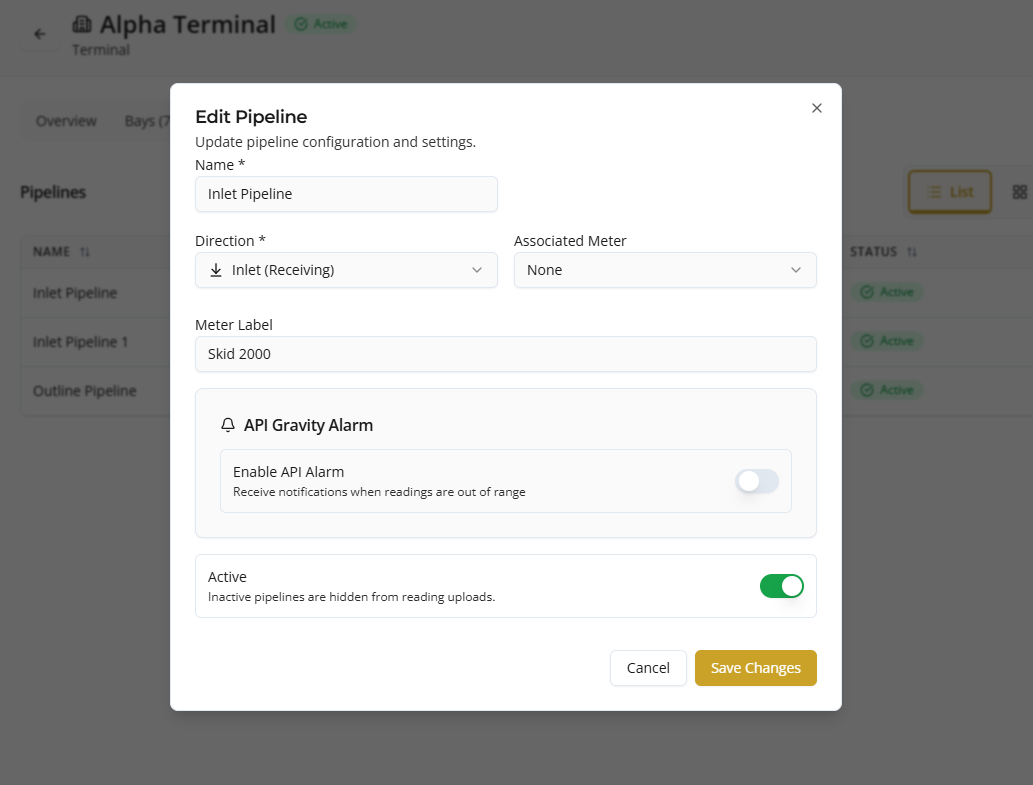Click into the Meter Label field
The image size is (1033, 785).
coord(505,354)
